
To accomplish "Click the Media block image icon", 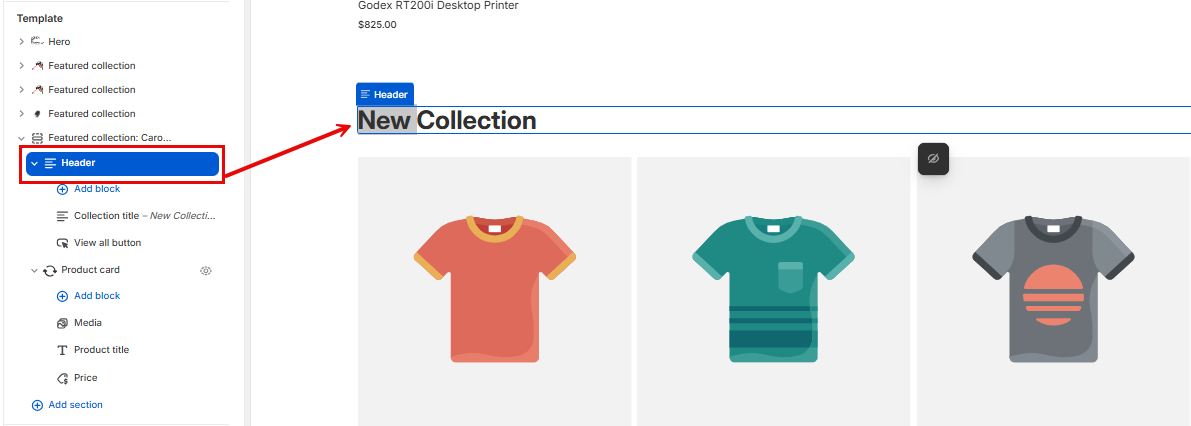I will coord(63,323).
